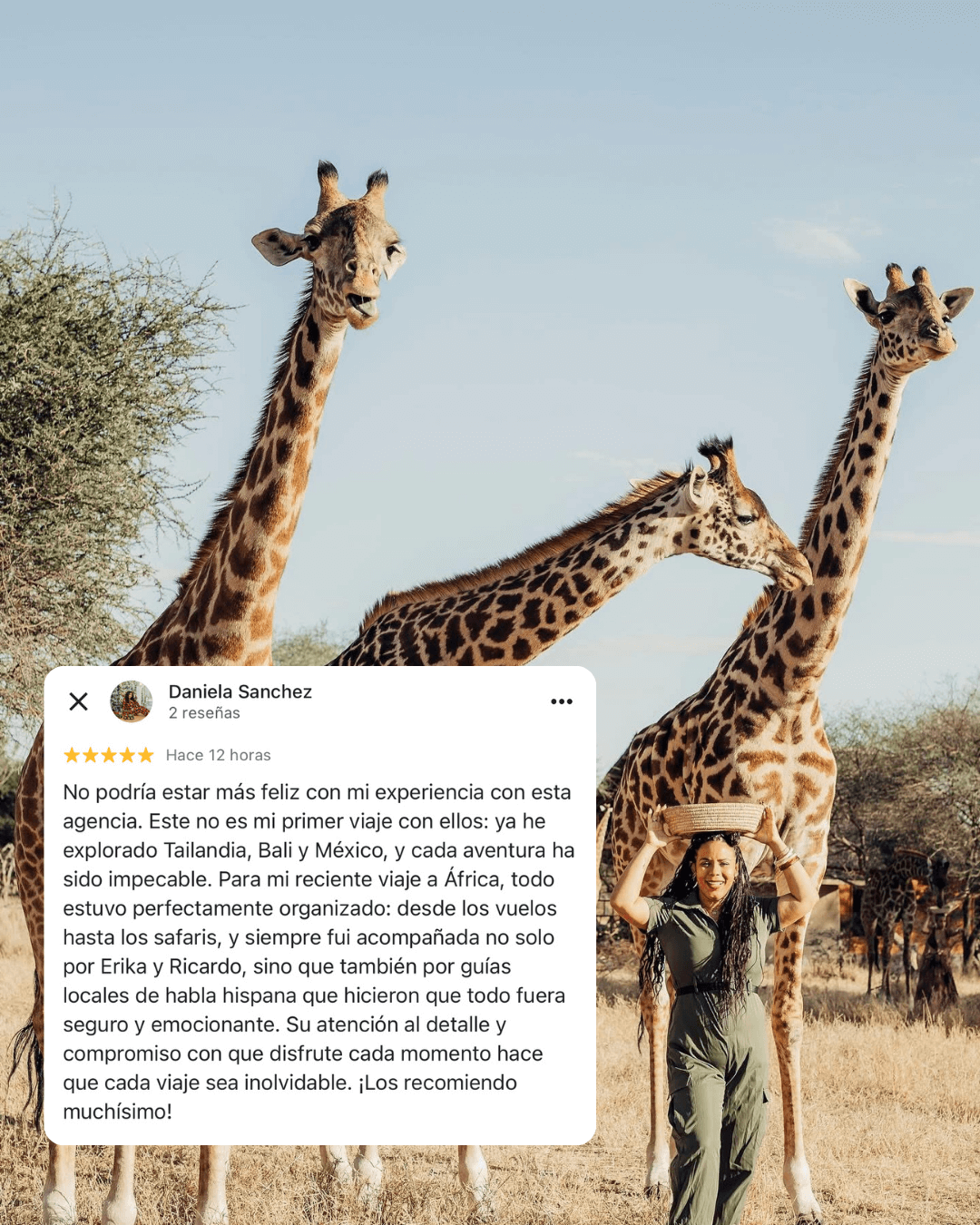Select the fourth yellow rating star
This screenshot has width=980, height=1225.
tap(127, 755)
